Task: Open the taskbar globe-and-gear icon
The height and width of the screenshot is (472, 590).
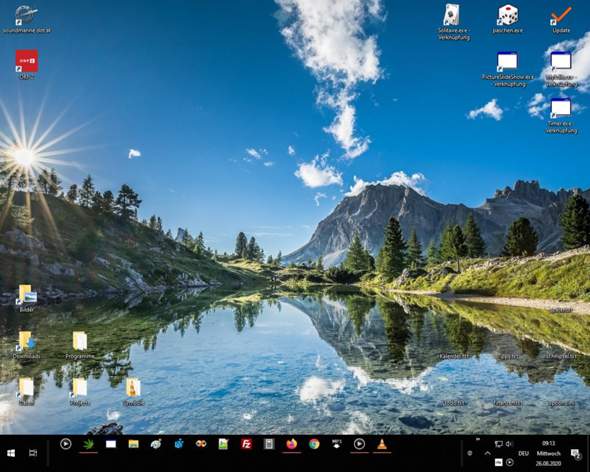Action: (156, 445)
